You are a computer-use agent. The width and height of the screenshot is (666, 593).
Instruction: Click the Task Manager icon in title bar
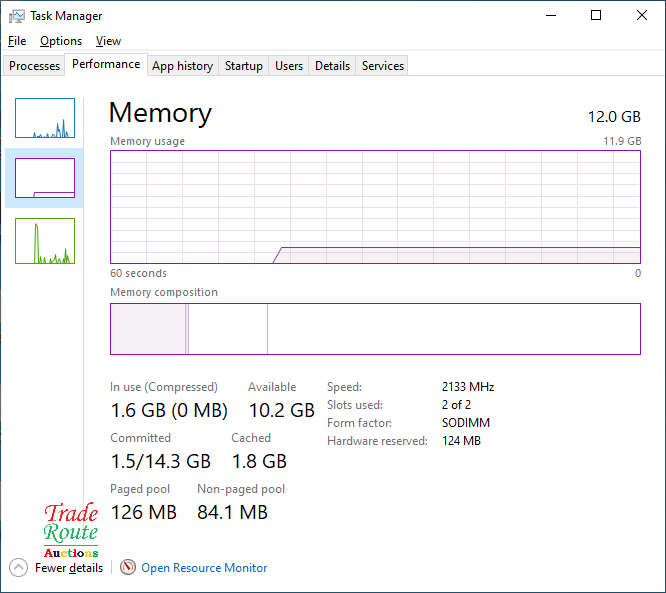pos(17,16)
